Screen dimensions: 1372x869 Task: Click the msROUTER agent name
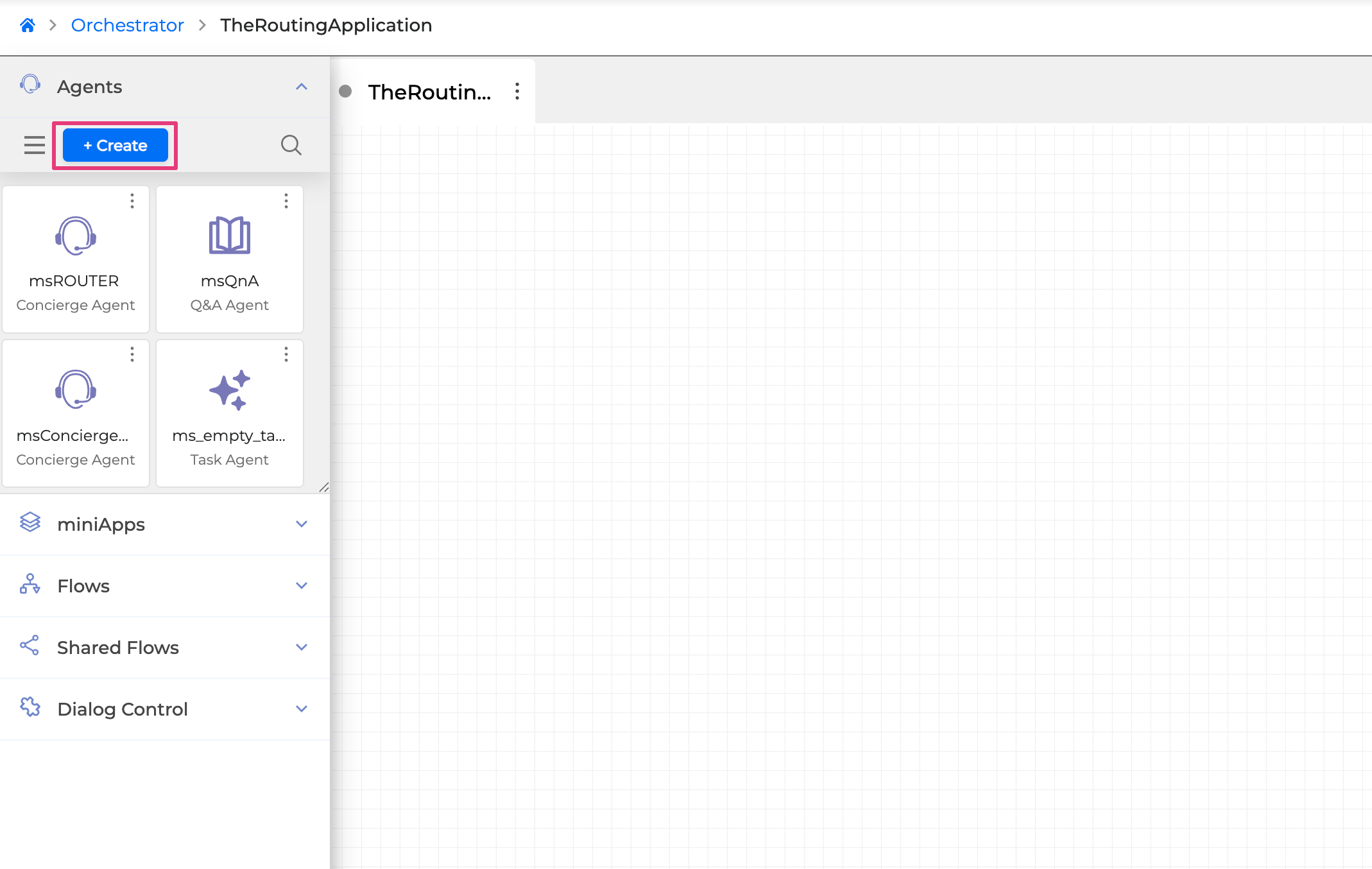tap(74, 281)
